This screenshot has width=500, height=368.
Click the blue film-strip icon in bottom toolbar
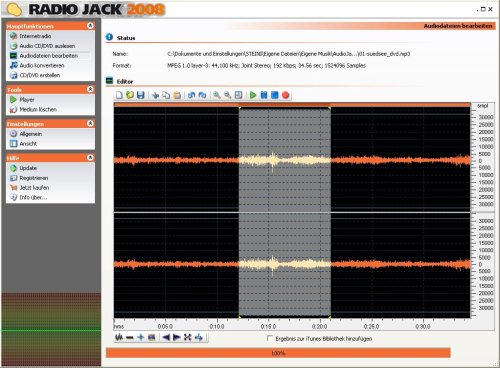pos(151,337)
